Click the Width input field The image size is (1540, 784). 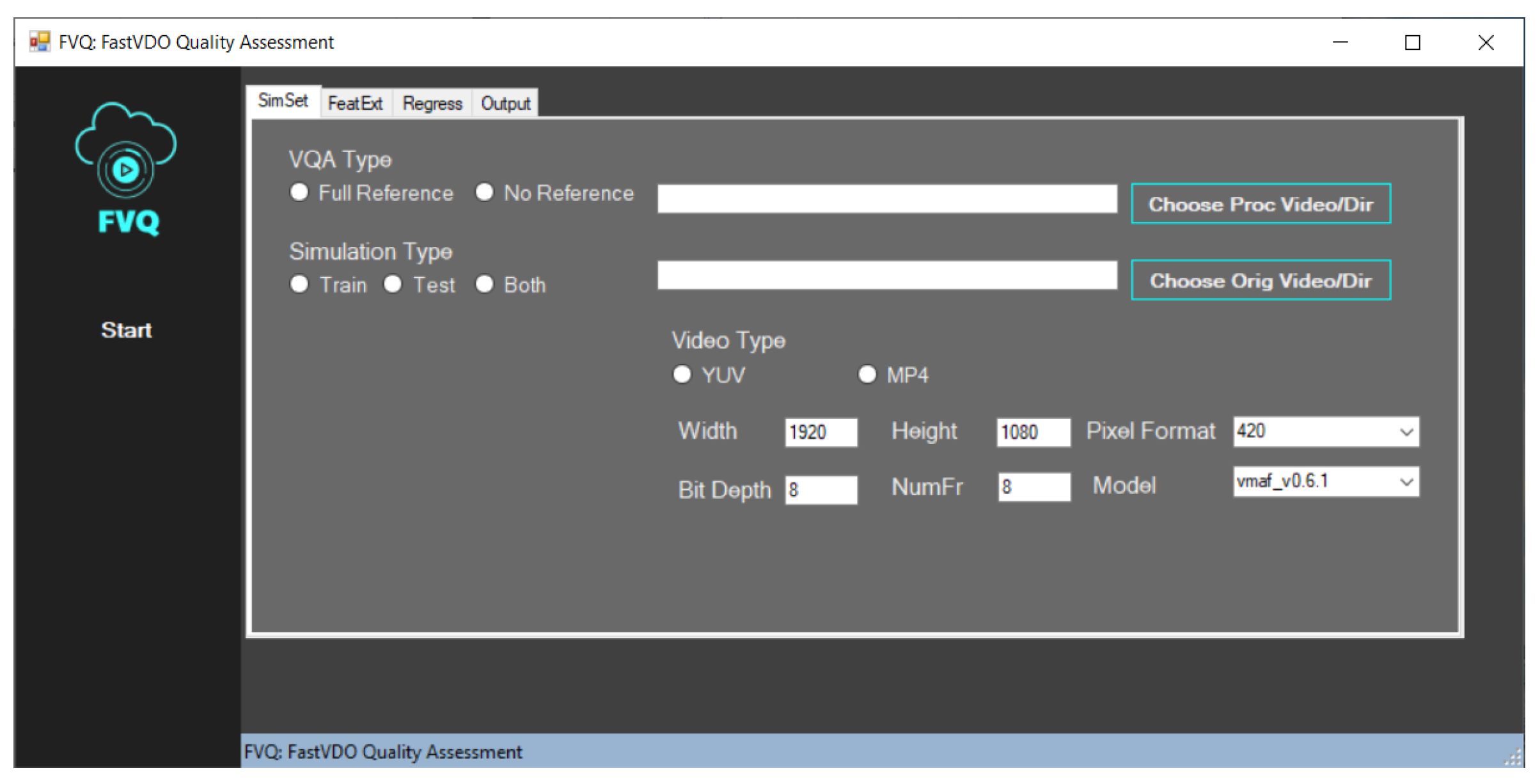pos(821,432)
